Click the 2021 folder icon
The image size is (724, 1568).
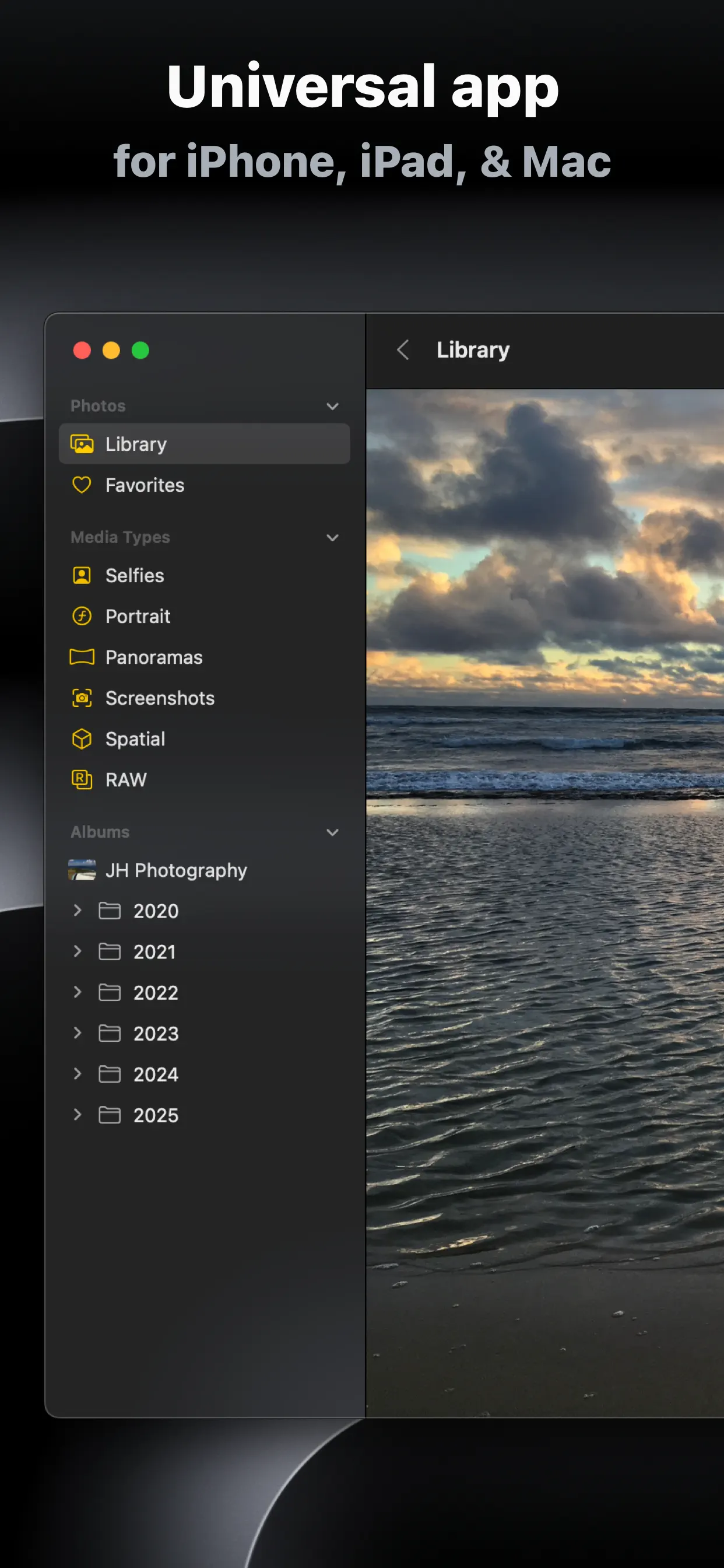coord(110,951)
